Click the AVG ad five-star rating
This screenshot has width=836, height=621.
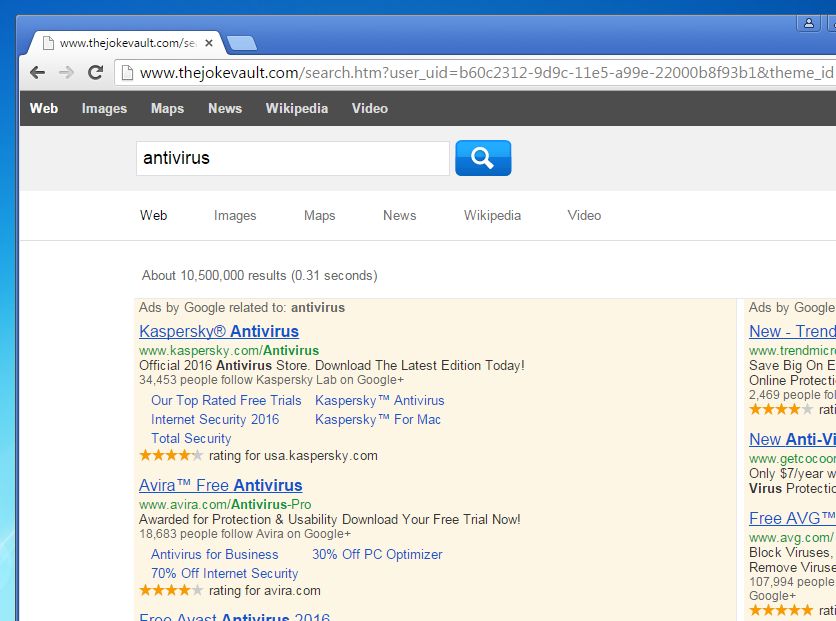click(x=781, y=610)
